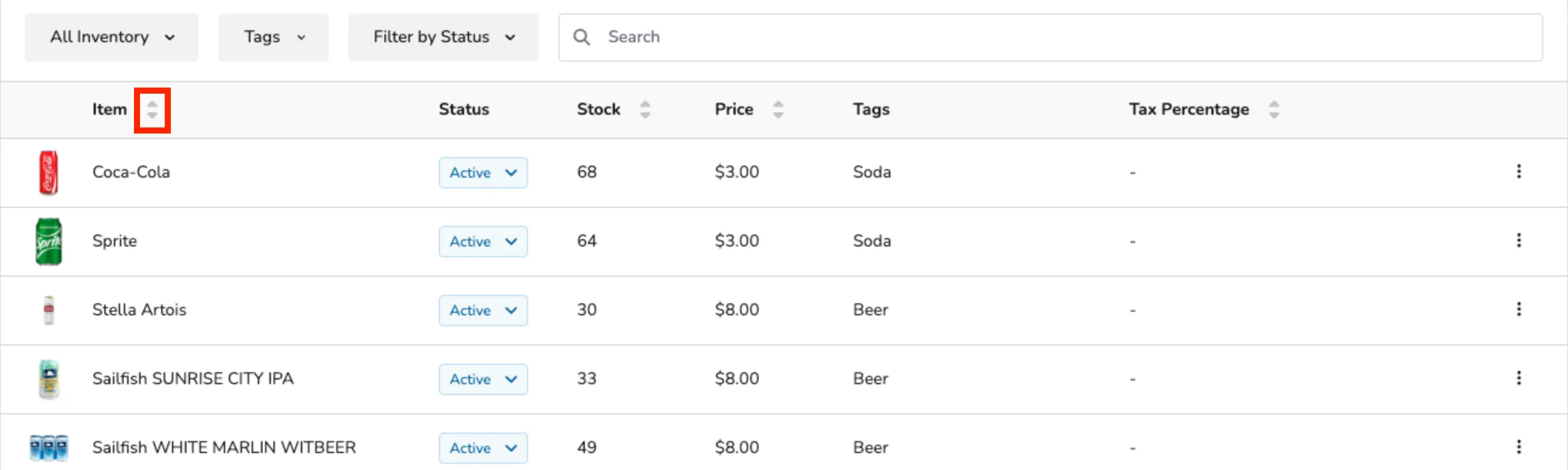
Task: Click Sailfish WHITE MARLIN WITBEER price $8.00
Action: click(737, 448)
